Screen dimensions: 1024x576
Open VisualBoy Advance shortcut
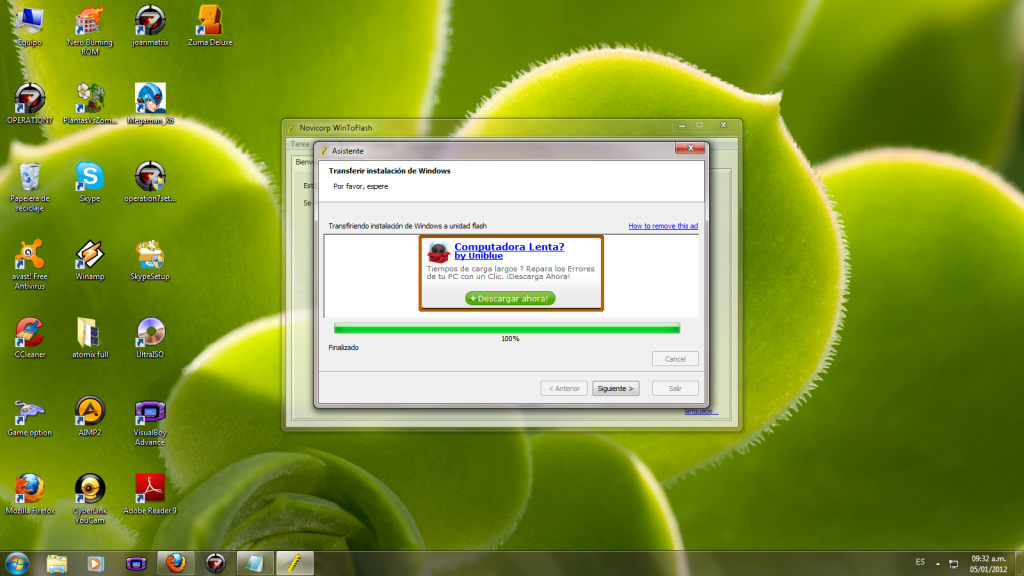click(x=150, y=421)
